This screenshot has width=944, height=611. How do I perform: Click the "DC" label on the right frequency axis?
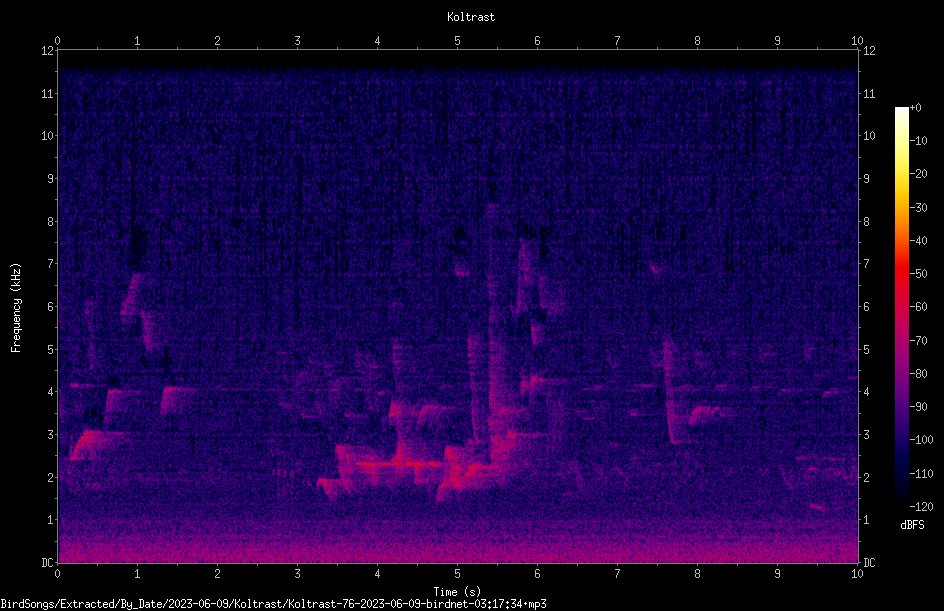(869, 563)
